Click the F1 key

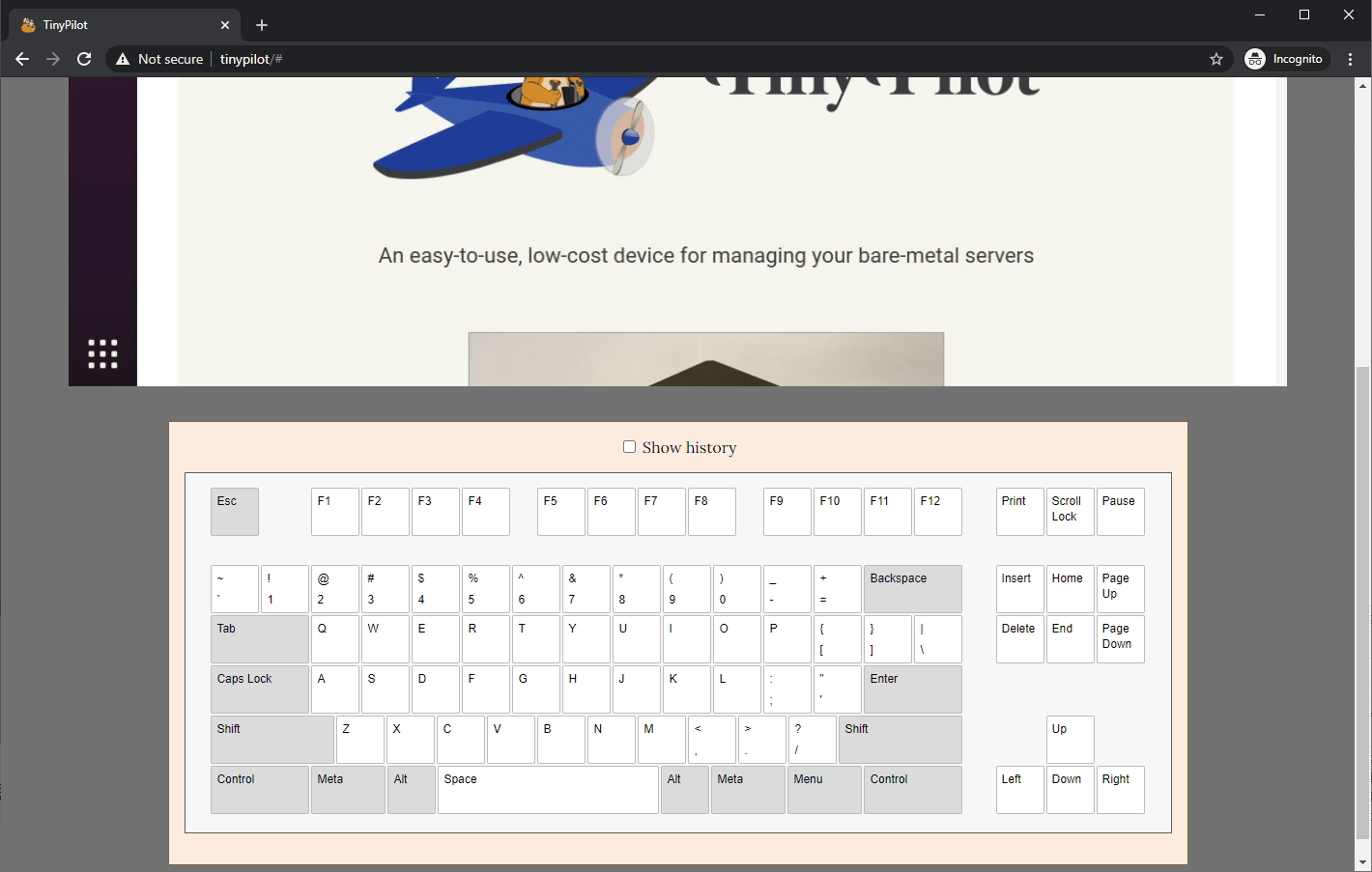pyautogui.click(x=335, y=512)
